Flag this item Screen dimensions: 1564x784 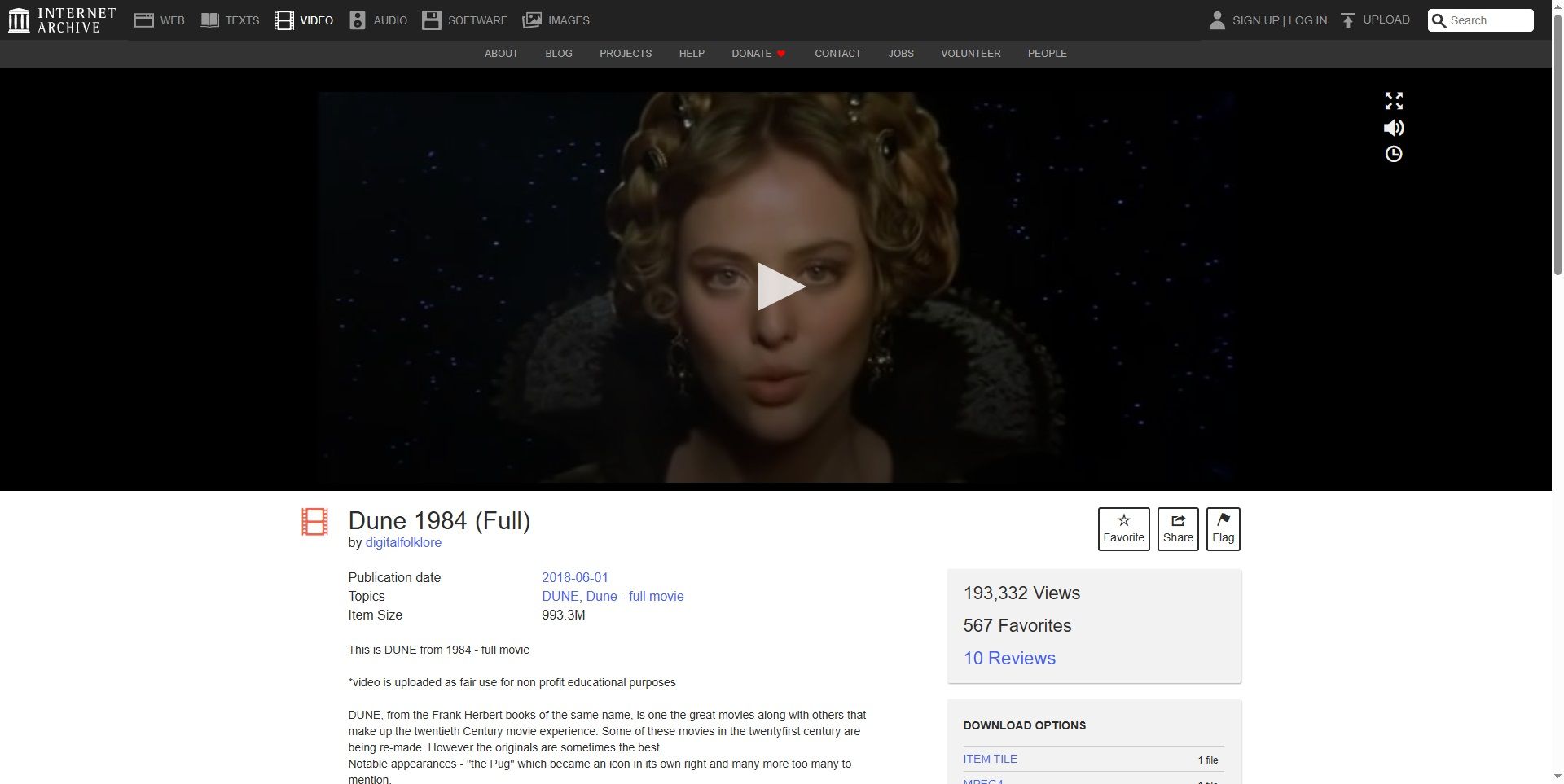pyautogui.click(x=1223, y=529)
